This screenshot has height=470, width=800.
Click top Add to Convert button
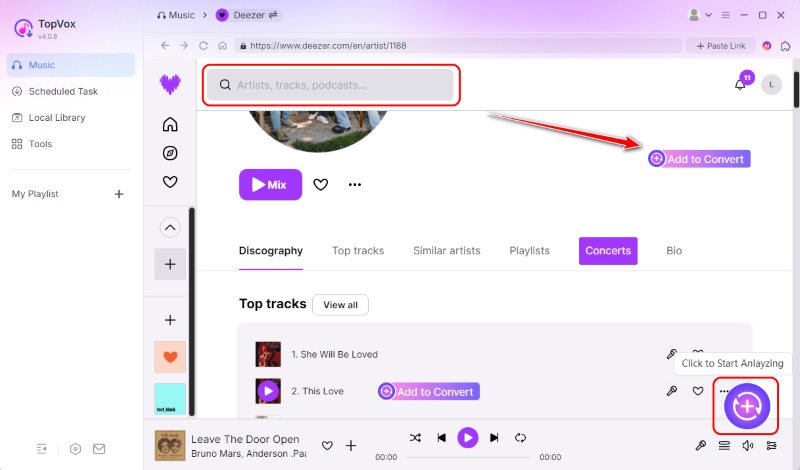[x=699, y=159]
